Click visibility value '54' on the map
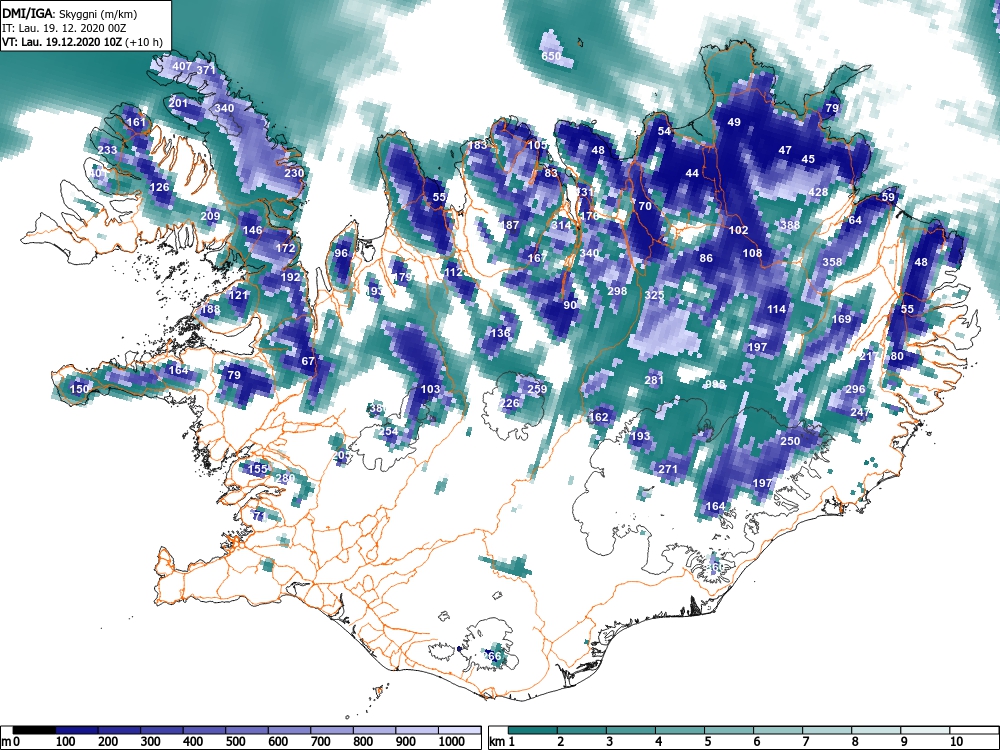 click(x=665, y=131)
